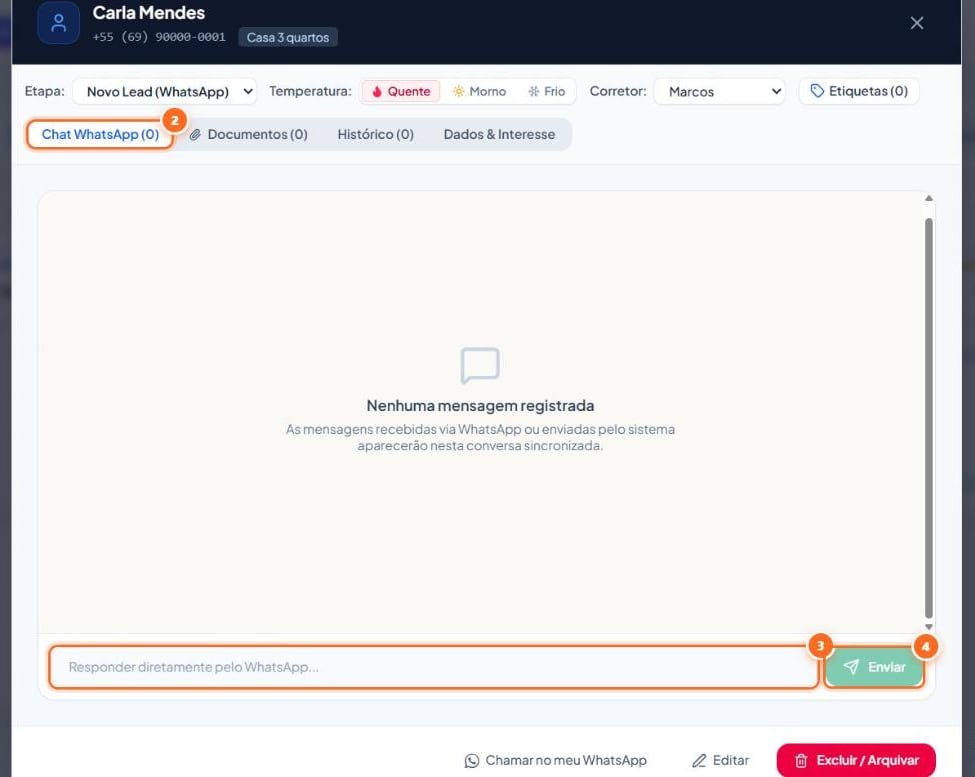Click the Excluir / Arquivar button
975x777 pixels.
856,760
